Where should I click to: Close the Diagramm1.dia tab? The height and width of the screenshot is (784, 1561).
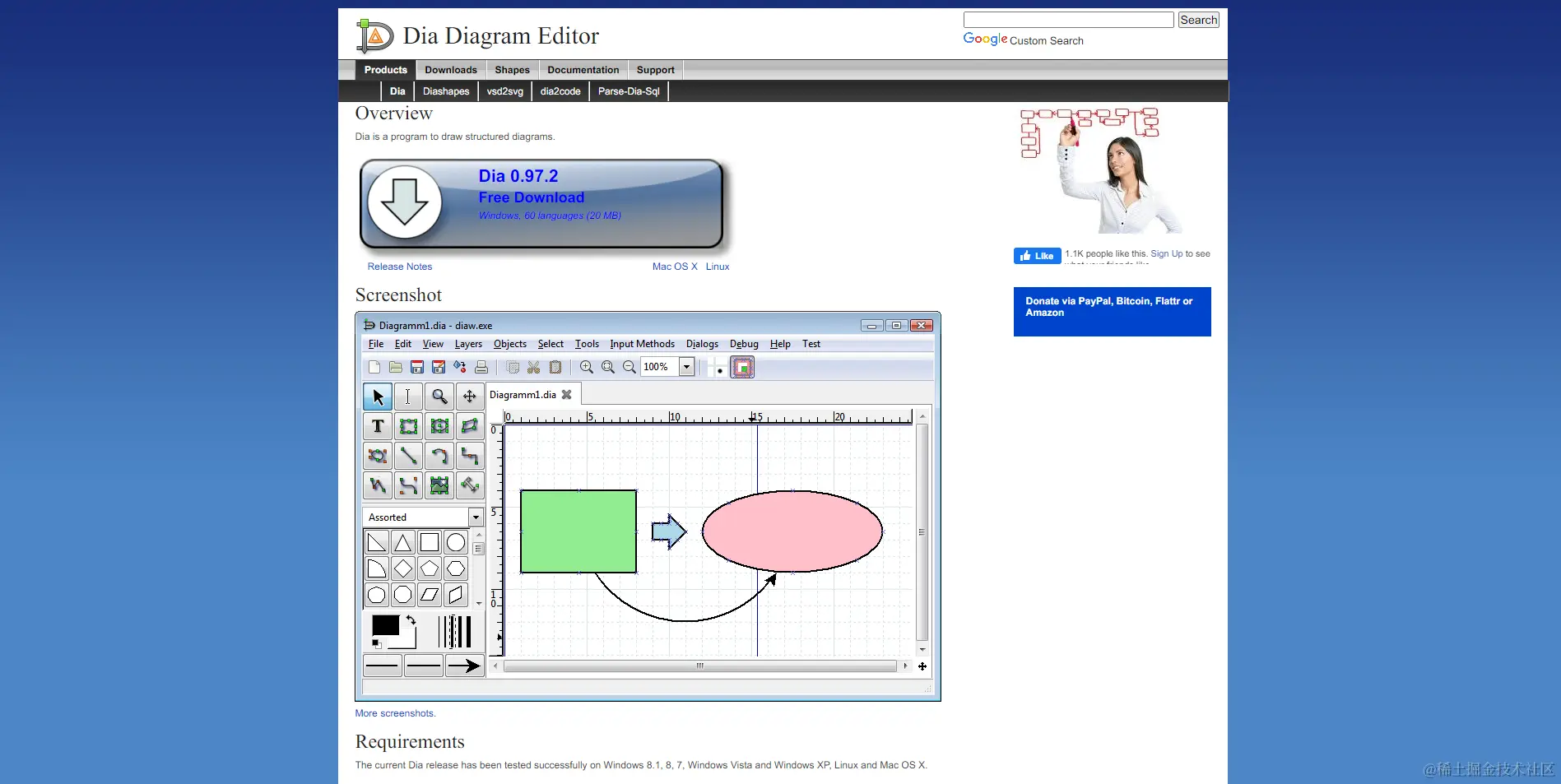566,395
